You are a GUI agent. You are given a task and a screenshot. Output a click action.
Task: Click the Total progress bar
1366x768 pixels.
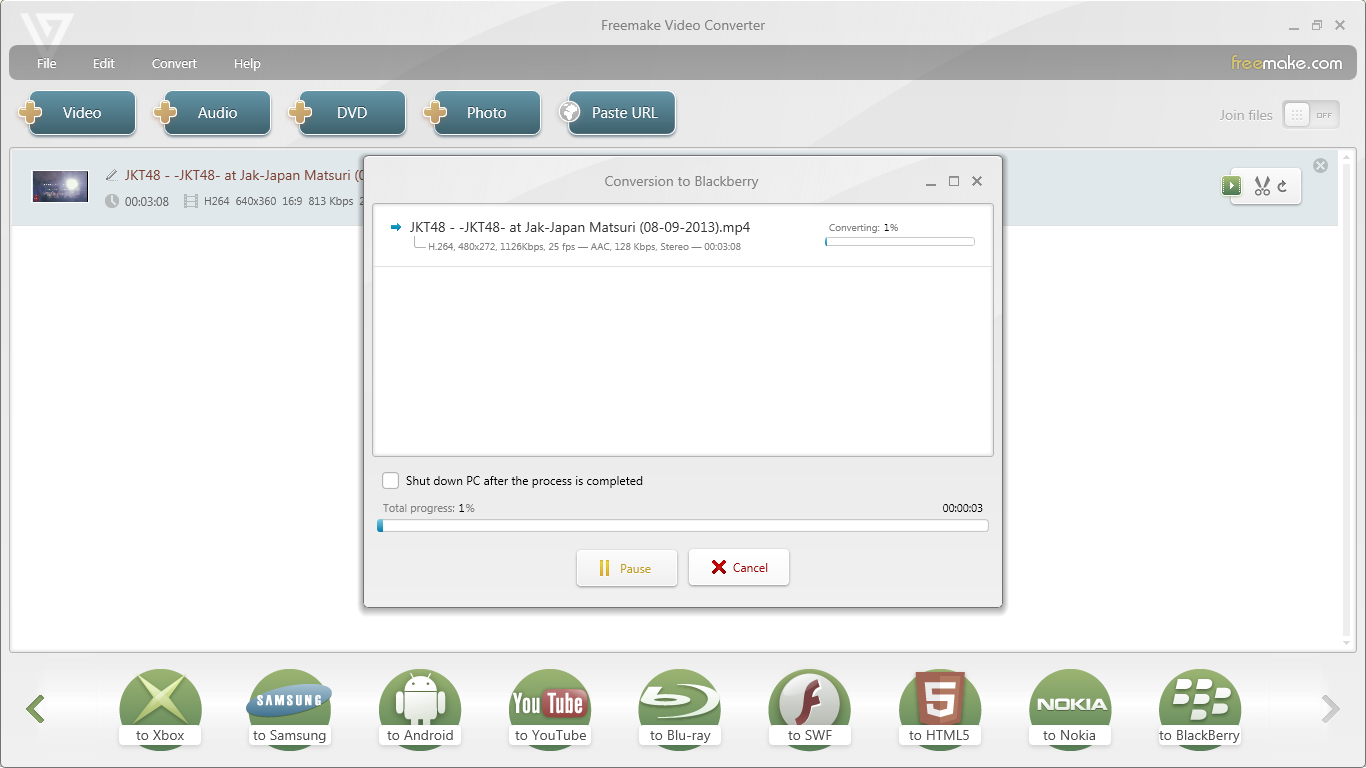click(683, 526)
